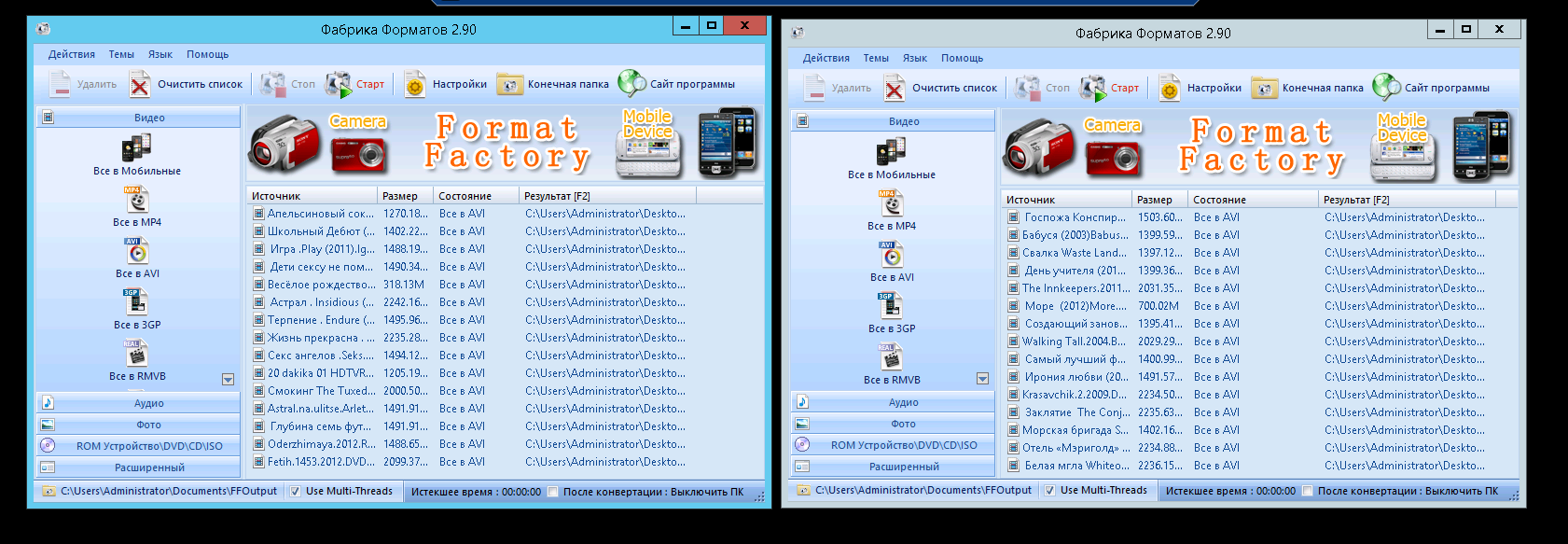Select Все в MP4 icon, left window
This screenshot has height=544, width=1568.
[137, 200]
